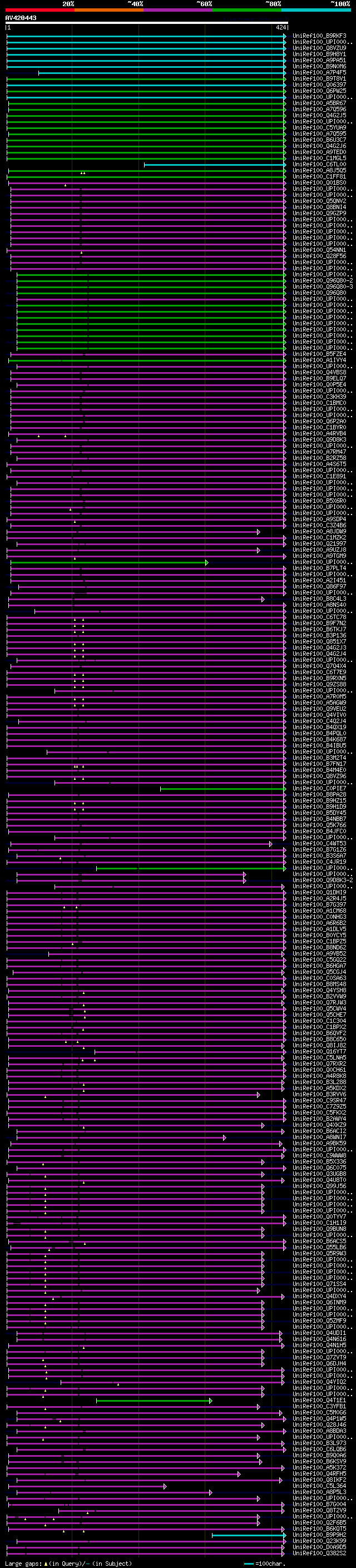The height and width of the screenshot is (1568, 356).
Task: Select hit UniRef100_B9RKF3
Action: (319, 36)
